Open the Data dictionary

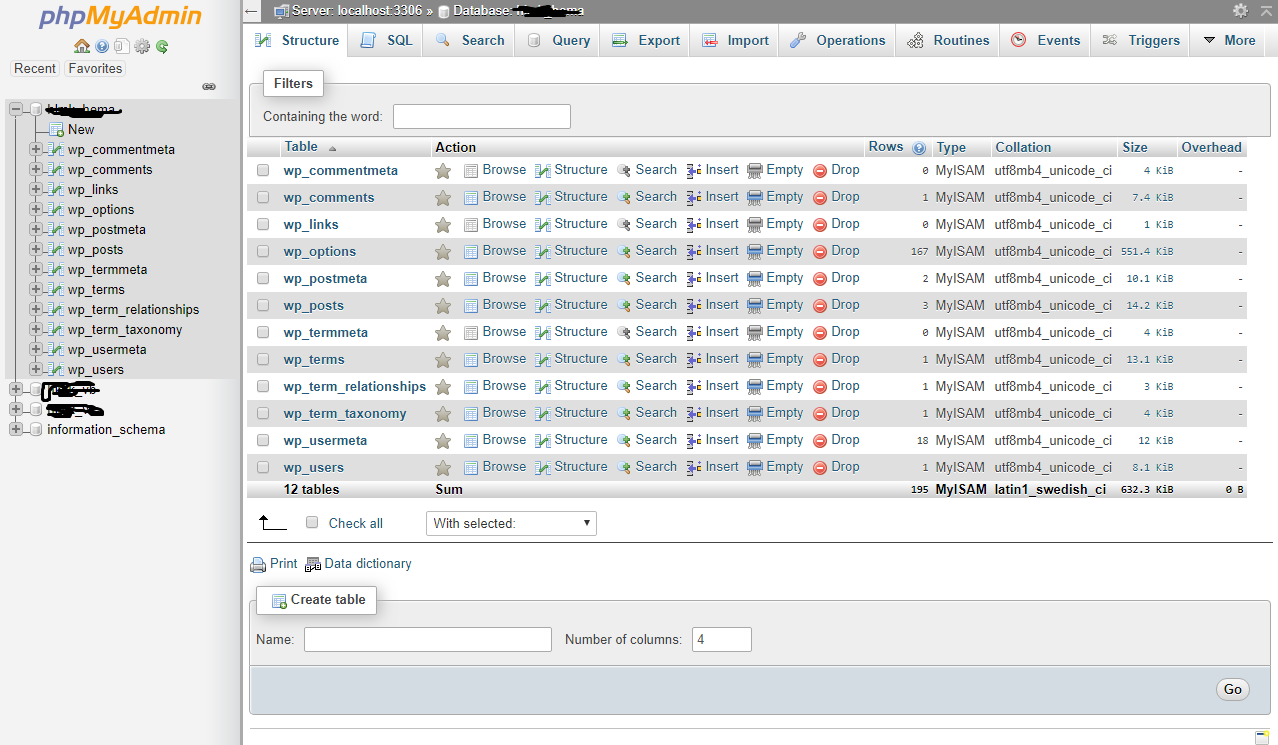coord(358,564)
